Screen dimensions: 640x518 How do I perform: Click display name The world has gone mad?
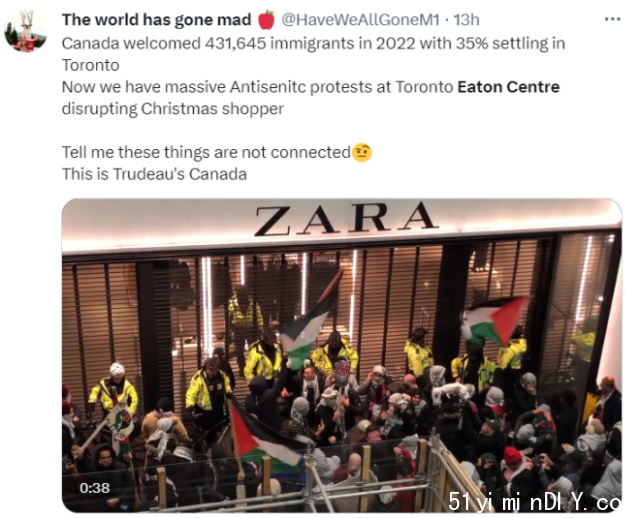pyautogui.click(x=156, y=20)
